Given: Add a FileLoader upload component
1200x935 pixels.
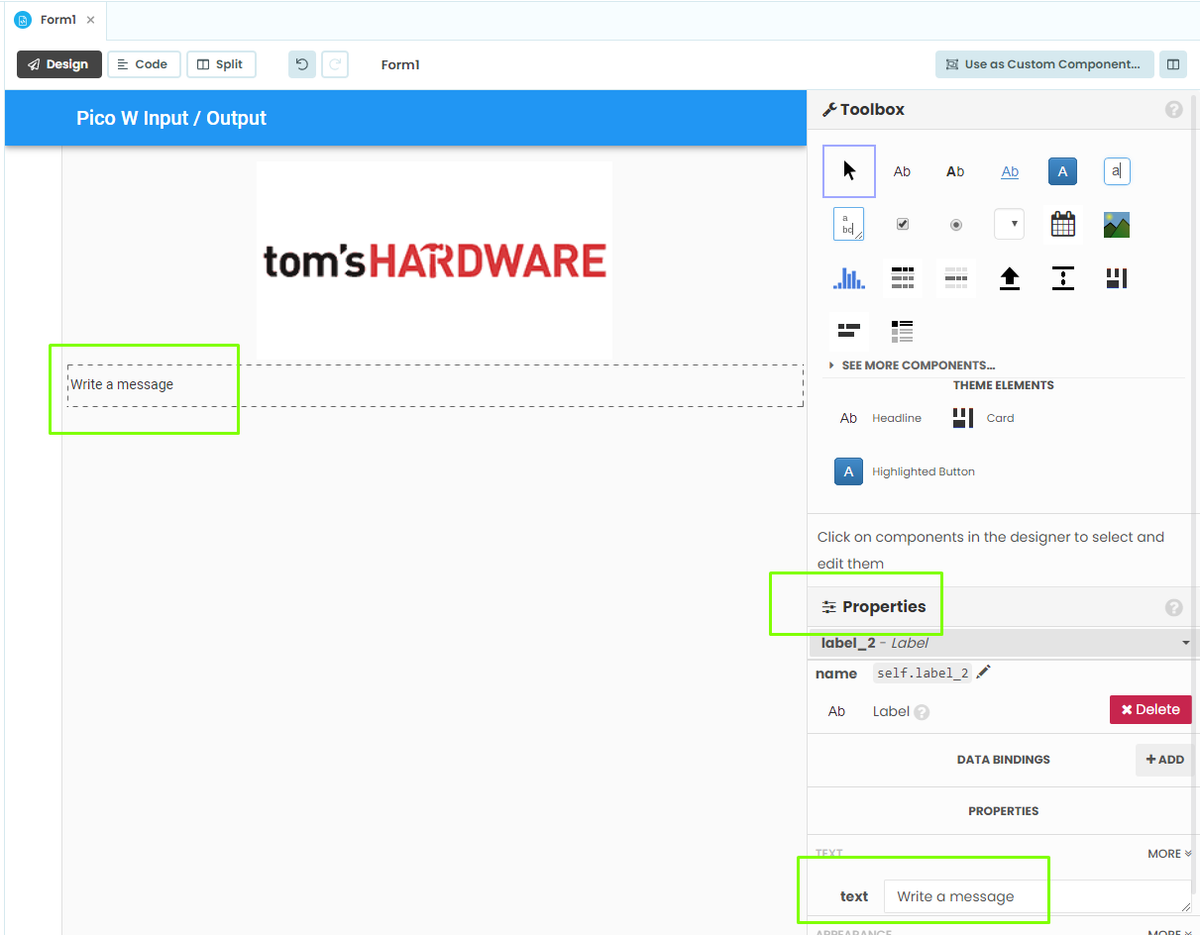Looking at the screenshot, I should [1009, 278].
